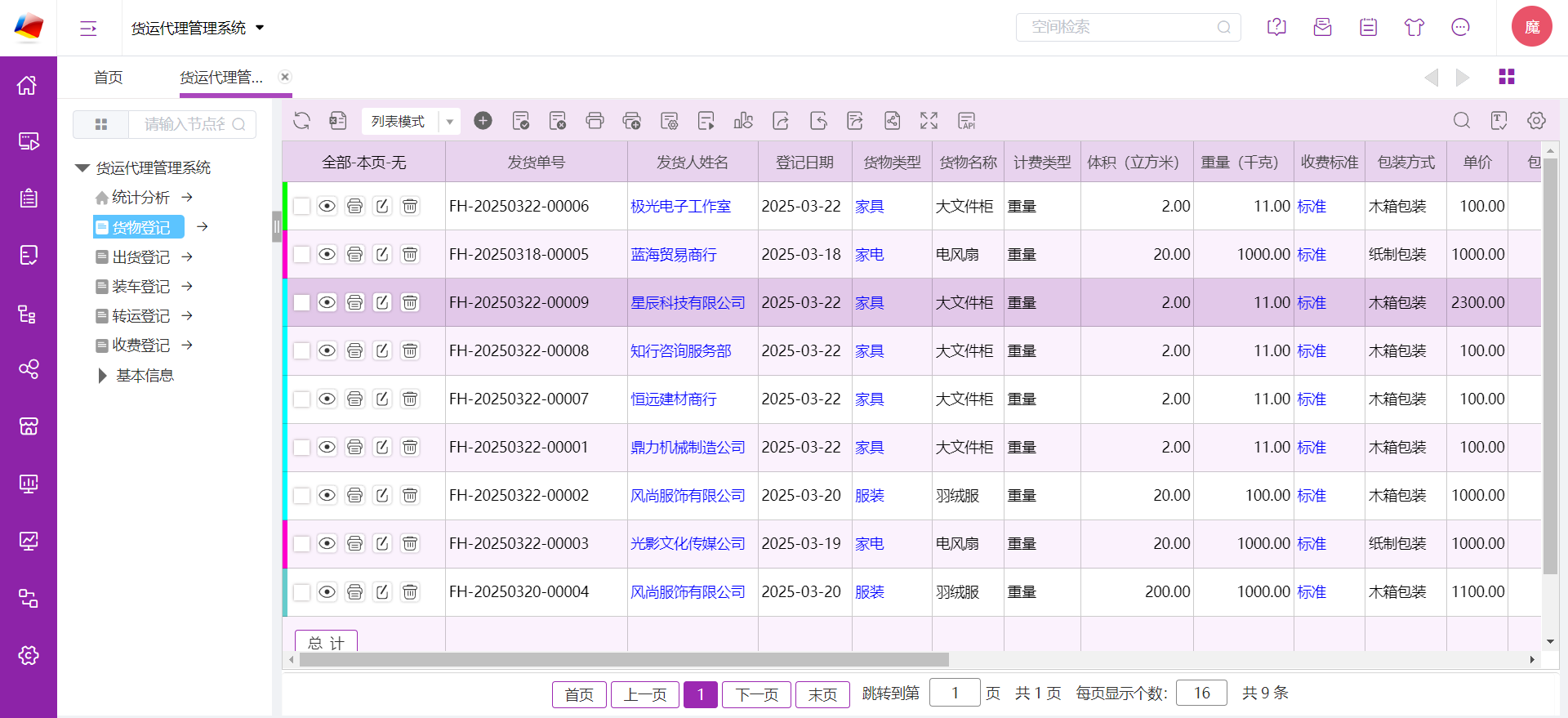Open 收费登记 in the tree
Viewport: 1568px width, 718px height.
tap(140, 345)
